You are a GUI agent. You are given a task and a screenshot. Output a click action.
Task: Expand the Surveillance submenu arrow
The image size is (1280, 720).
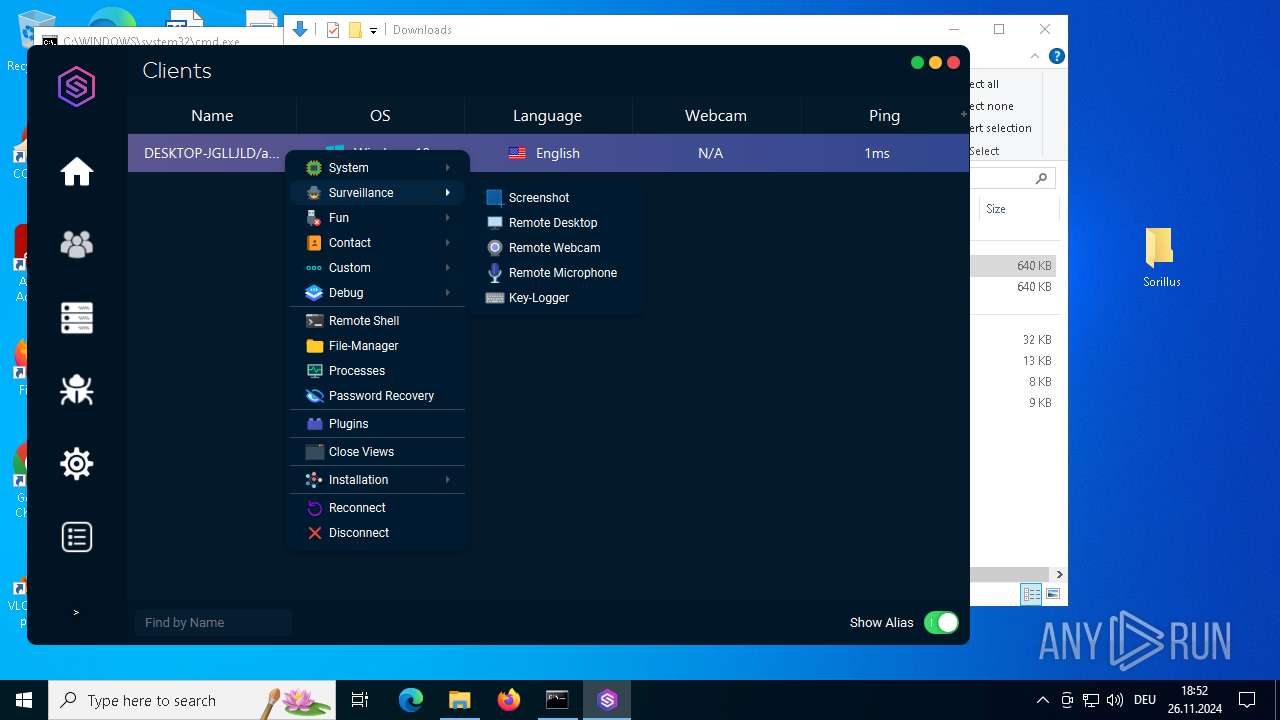[x=448, y=193]
